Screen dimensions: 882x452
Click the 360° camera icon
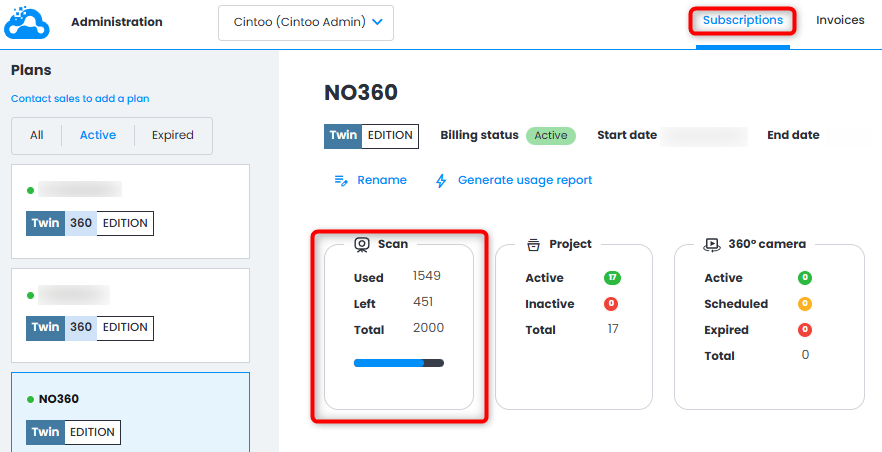(x=712, y=245)
